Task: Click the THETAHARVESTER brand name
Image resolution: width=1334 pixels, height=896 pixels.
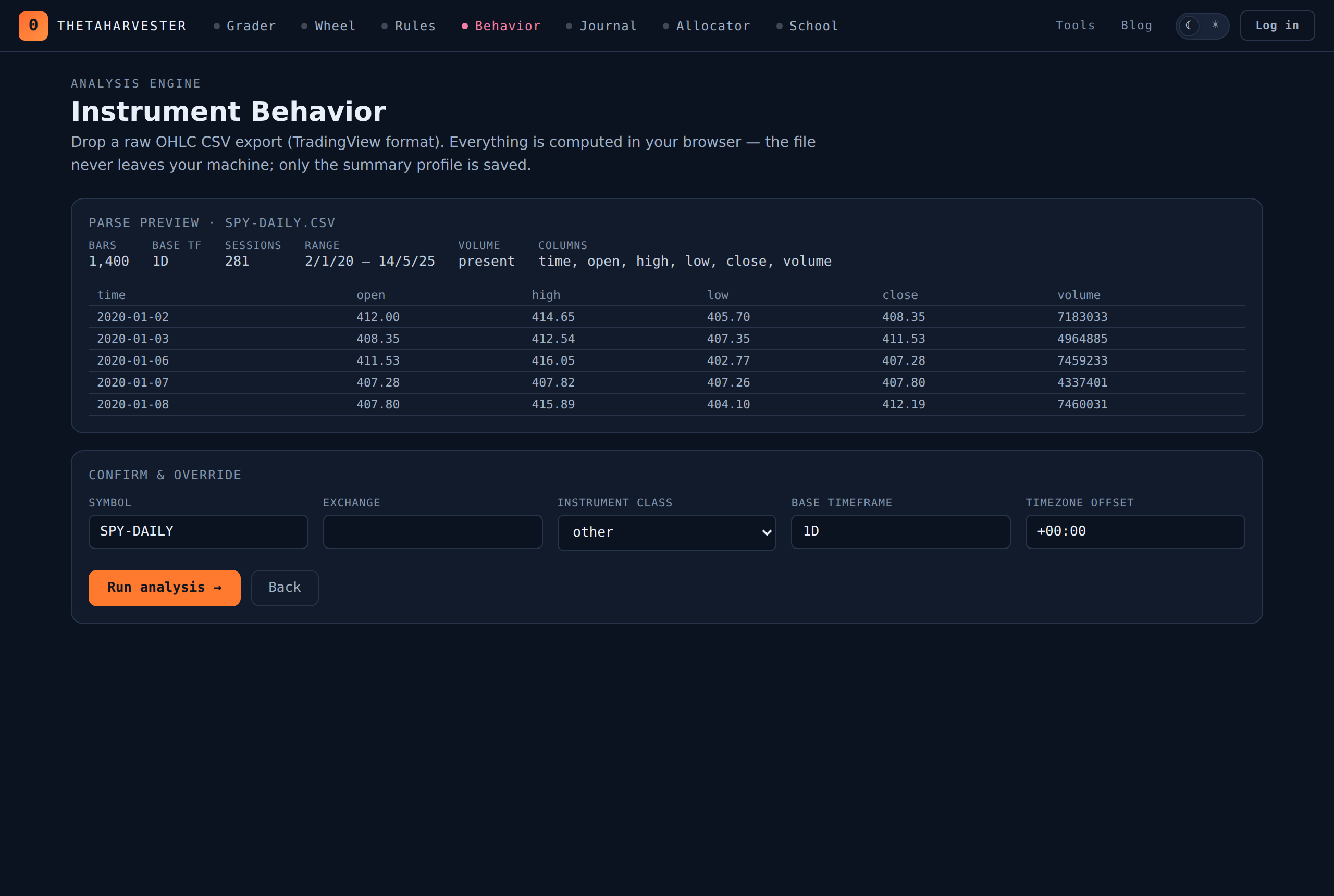Action: 122,26
